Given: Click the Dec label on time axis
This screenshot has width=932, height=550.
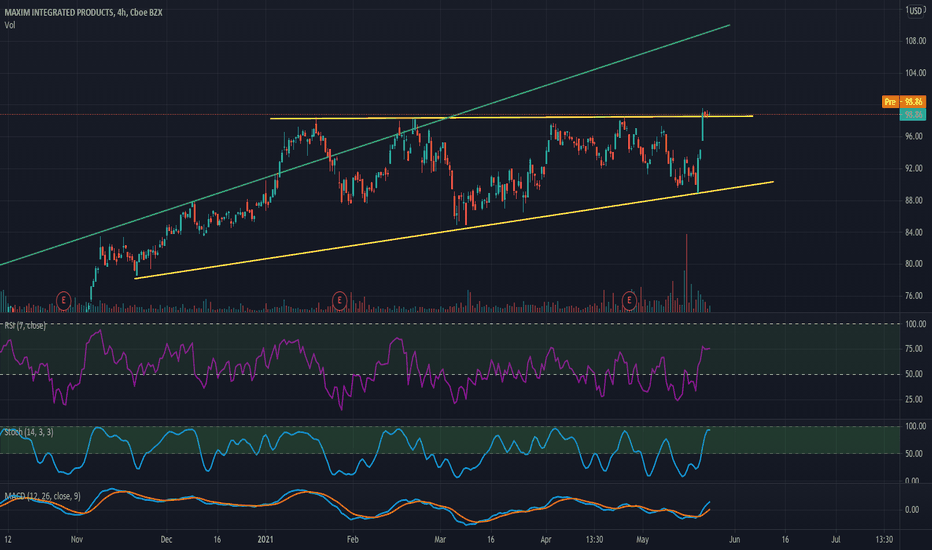Looking at the screenshot, I should click(x=166, y=539).
